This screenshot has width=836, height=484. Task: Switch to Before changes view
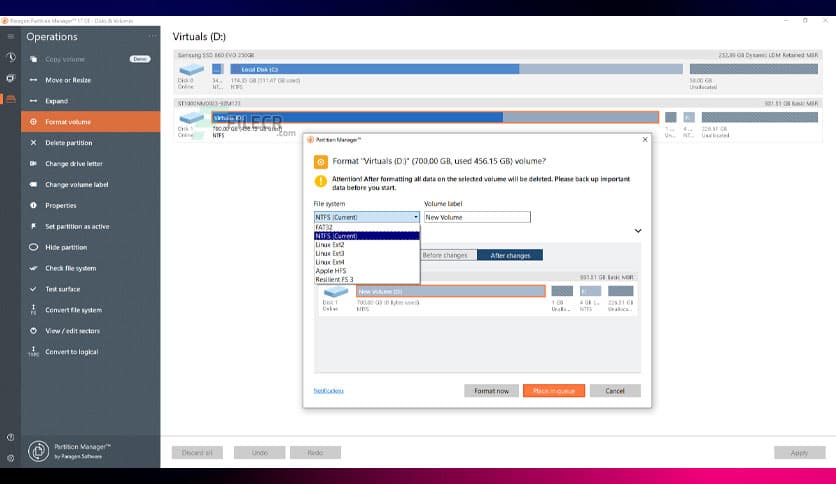point(445,255)
